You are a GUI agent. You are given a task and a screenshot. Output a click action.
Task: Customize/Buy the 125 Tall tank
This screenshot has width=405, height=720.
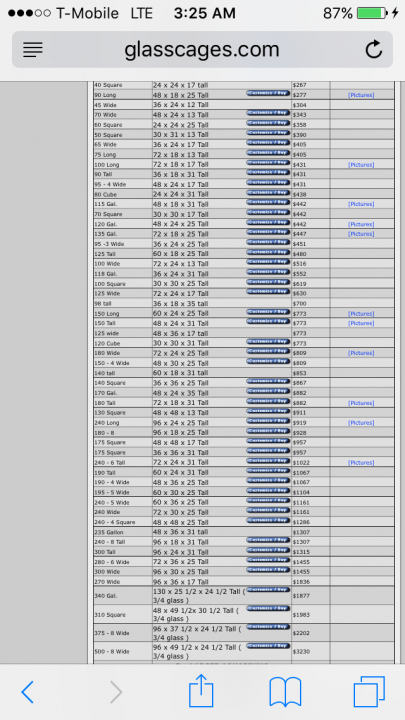[268, 252]
